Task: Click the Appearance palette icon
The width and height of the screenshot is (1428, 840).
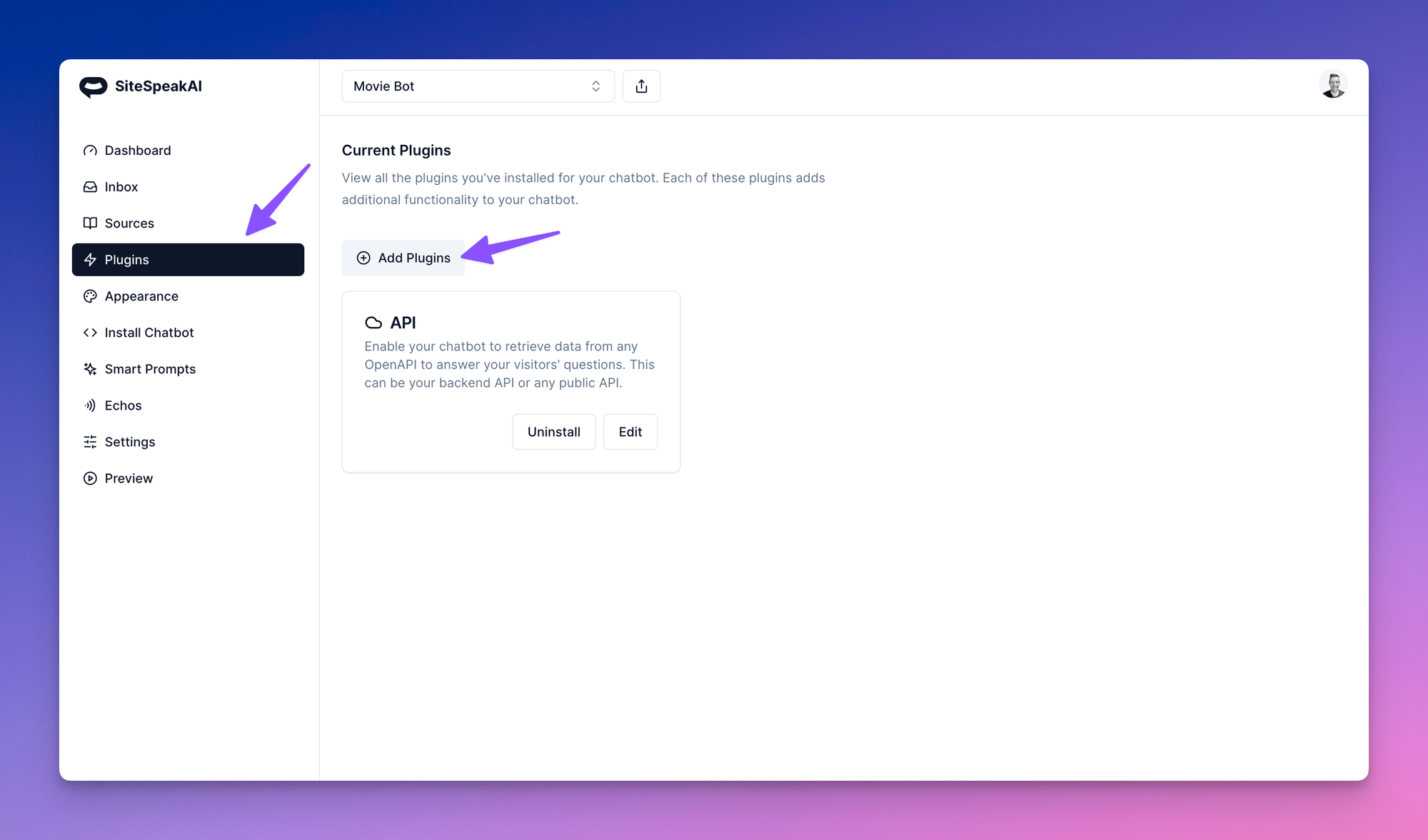Action: pos(90,296)
